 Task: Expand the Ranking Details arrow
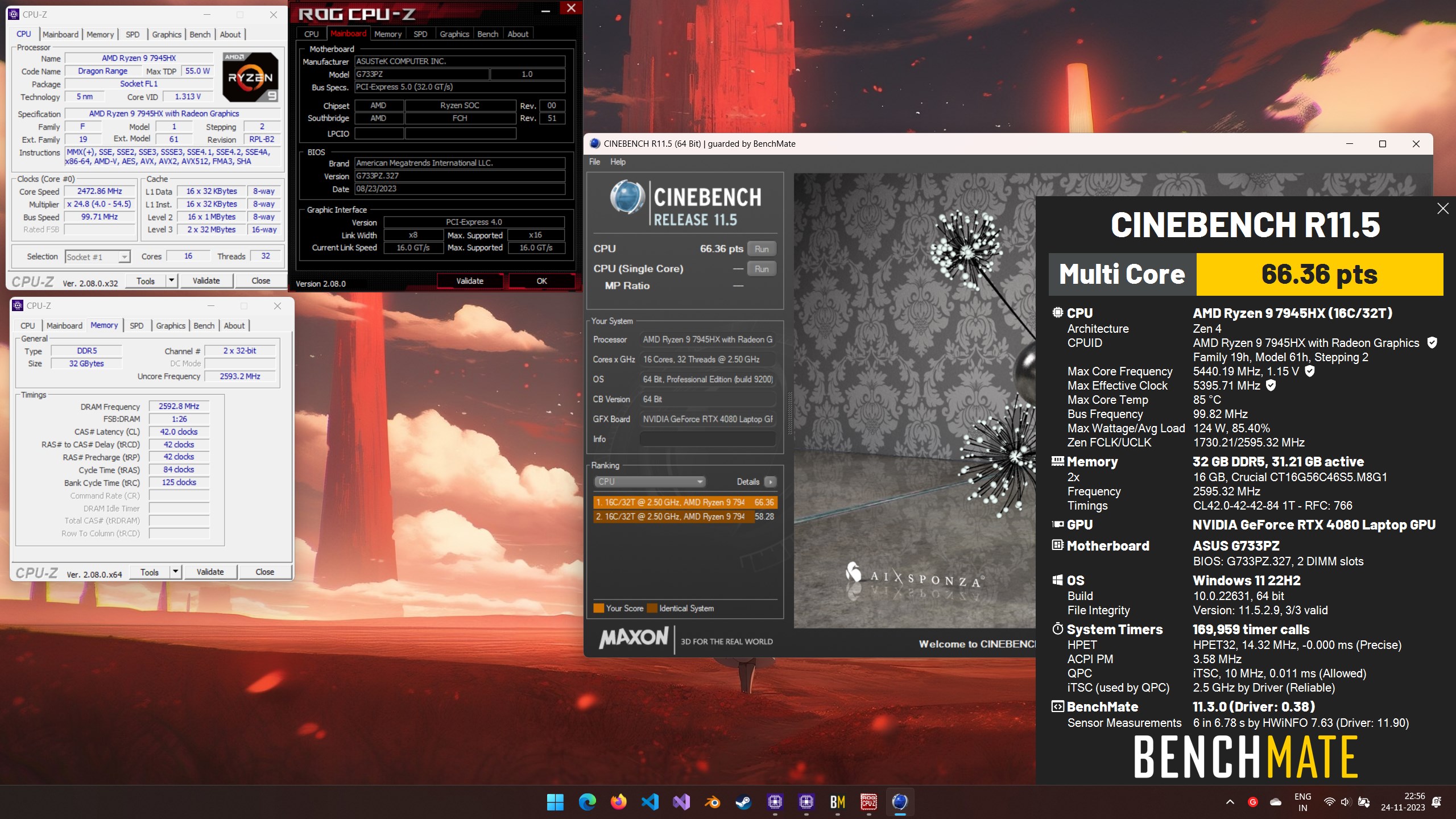click(x=770, y=482)
